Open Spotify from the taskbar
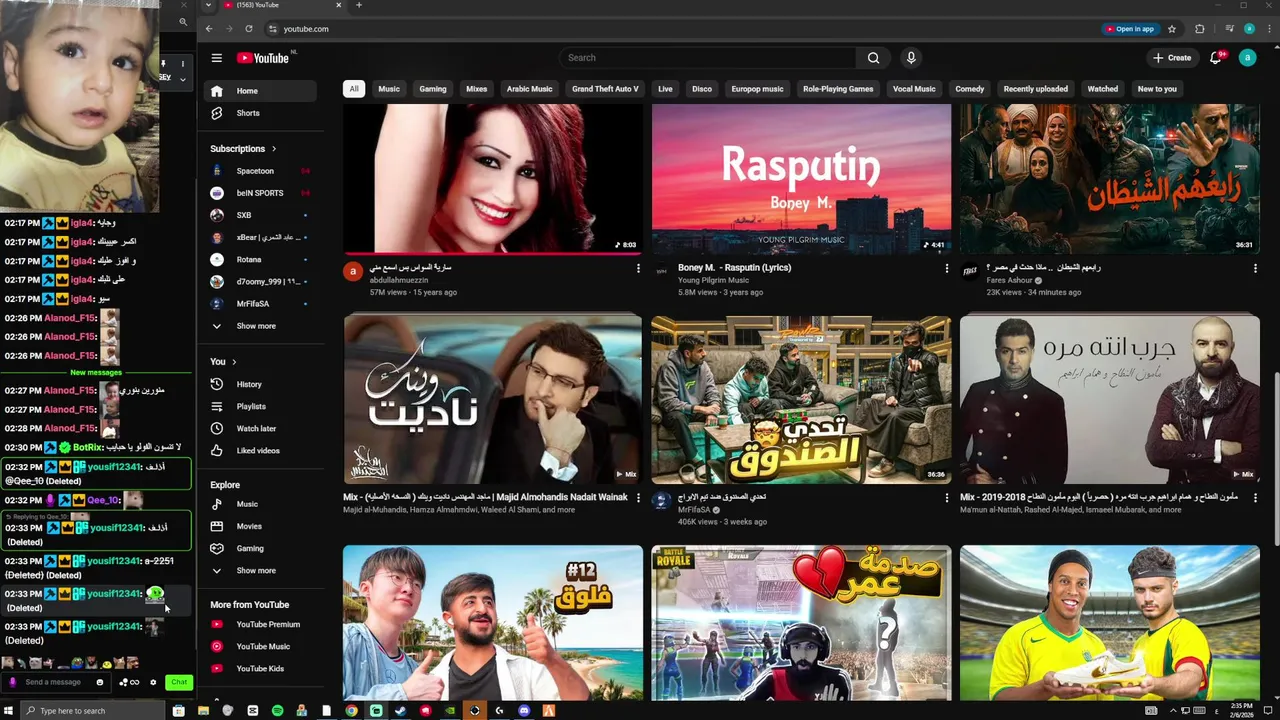 pyautogui.click(x=277, y=711)
